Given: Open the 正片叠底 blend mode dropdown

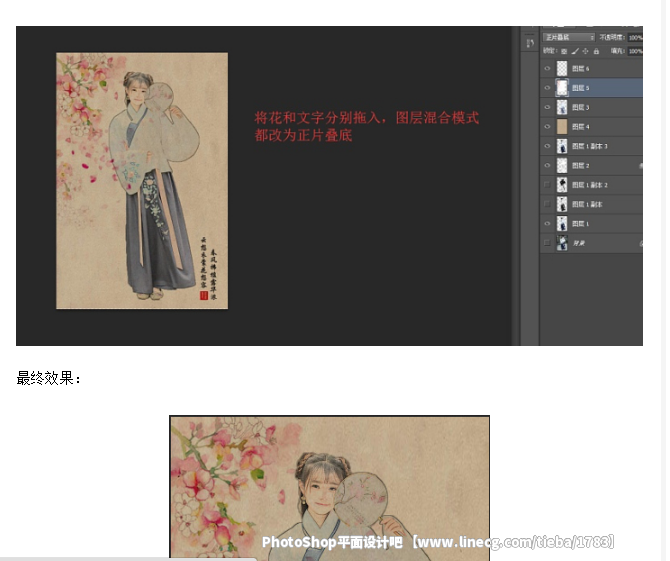Looking at the screenshot, I should pyautogui.click(x=568, y=38).
